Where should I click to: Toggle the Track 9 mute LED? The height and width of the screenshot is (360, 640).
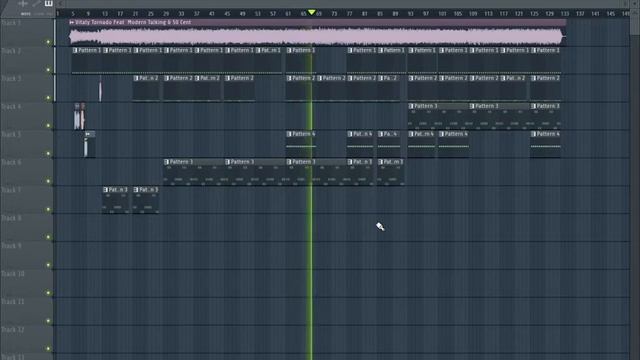(x=48, y=265)
